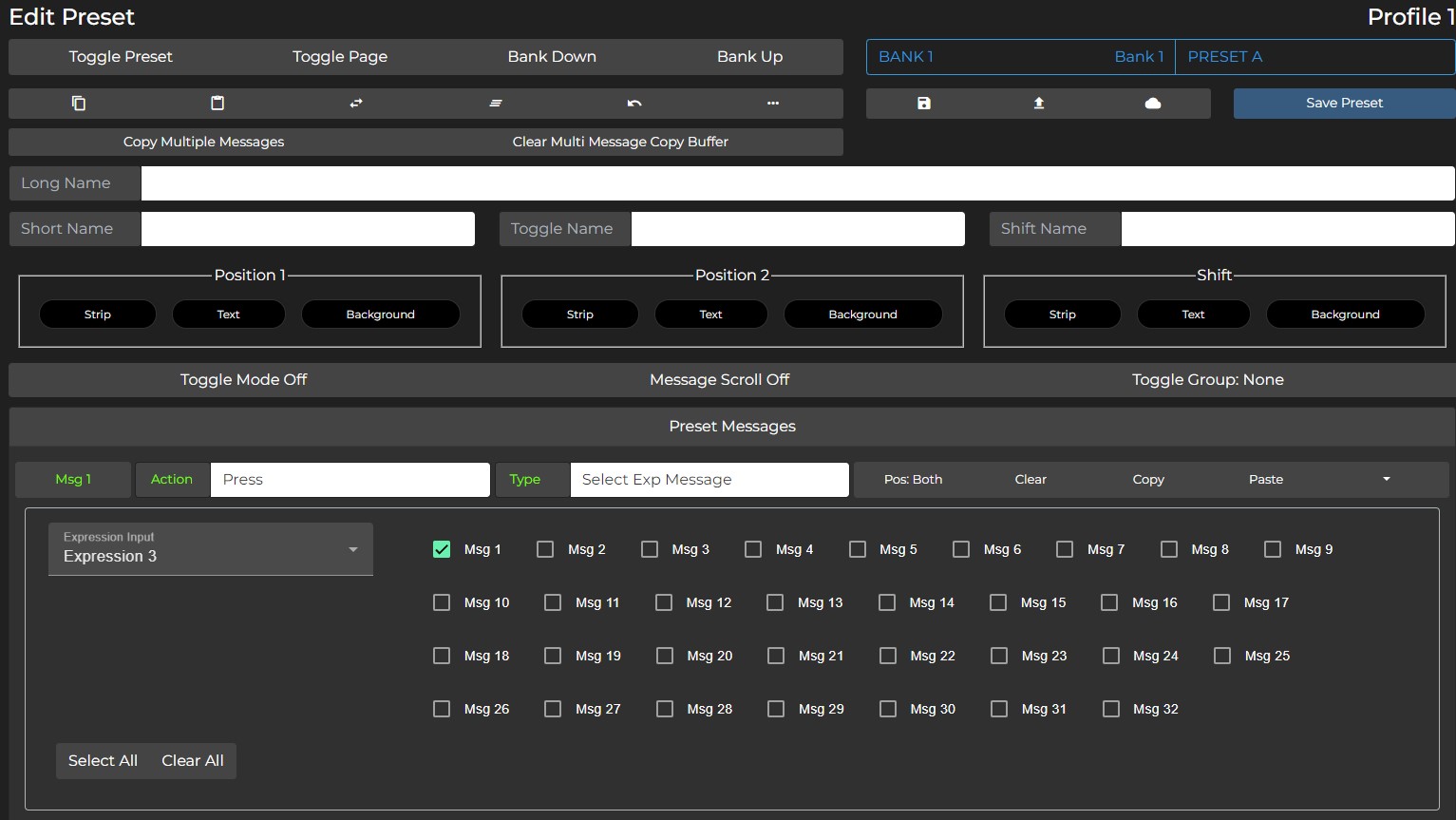Image resolution: width=1456 pixels, height=820 pixels.
Task: Open Position 1 Background color picker
Action: (x=381, y=315)
